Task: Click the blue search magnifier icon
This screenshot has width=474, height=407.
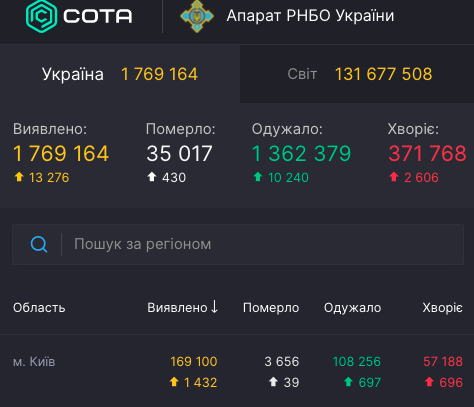Action: (39, 244)
